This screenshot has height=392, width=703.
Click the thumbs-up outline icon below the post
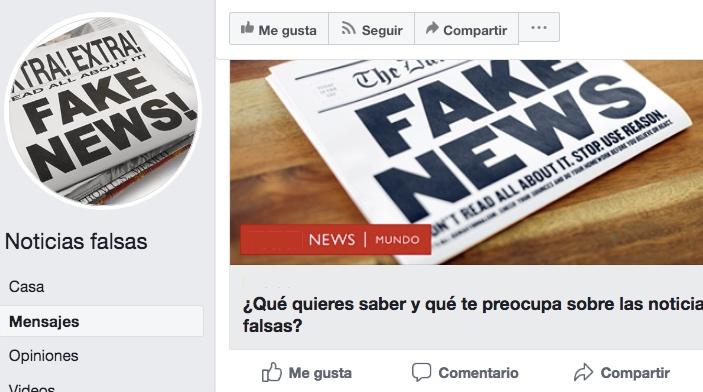coord(272,372)
